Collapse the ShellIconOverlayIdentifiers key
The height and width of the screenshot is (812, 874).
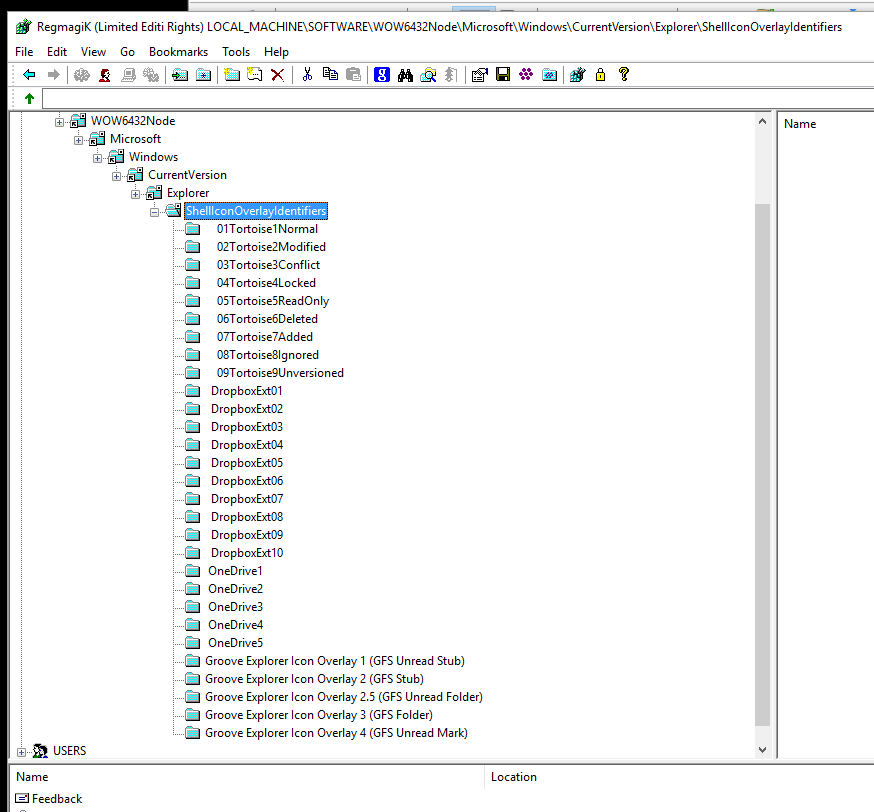click(x=155, y=211)
